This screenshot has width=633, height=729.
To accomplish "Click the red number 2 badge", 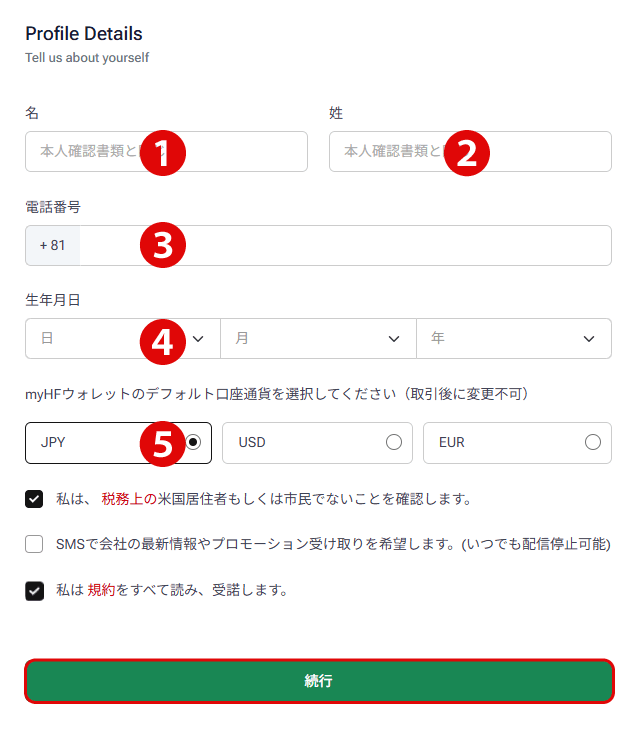I will pos(466,153).
